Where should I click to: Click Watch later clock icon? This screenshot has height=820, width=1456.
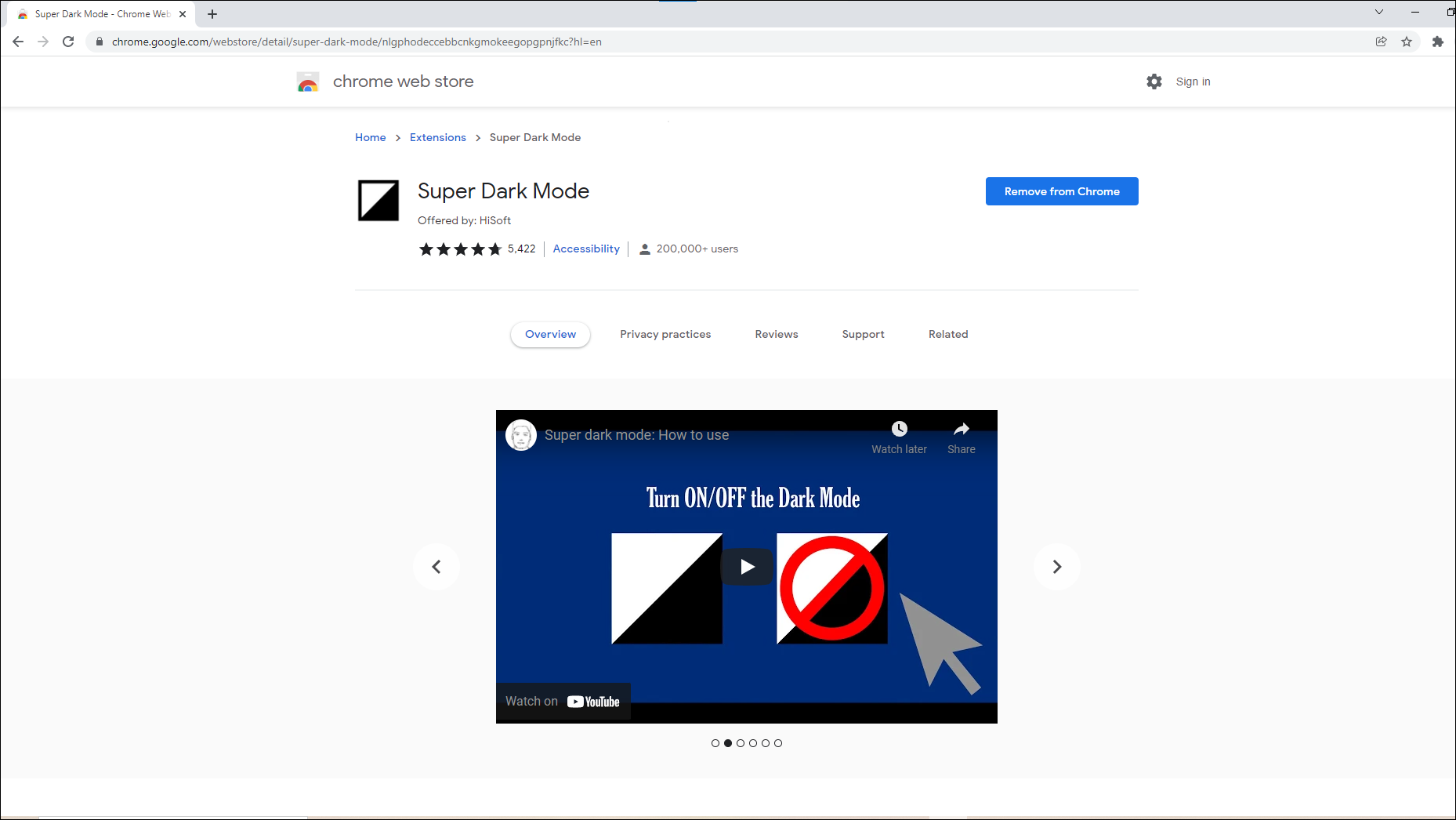pyautogui.click(x=900, y=429)
